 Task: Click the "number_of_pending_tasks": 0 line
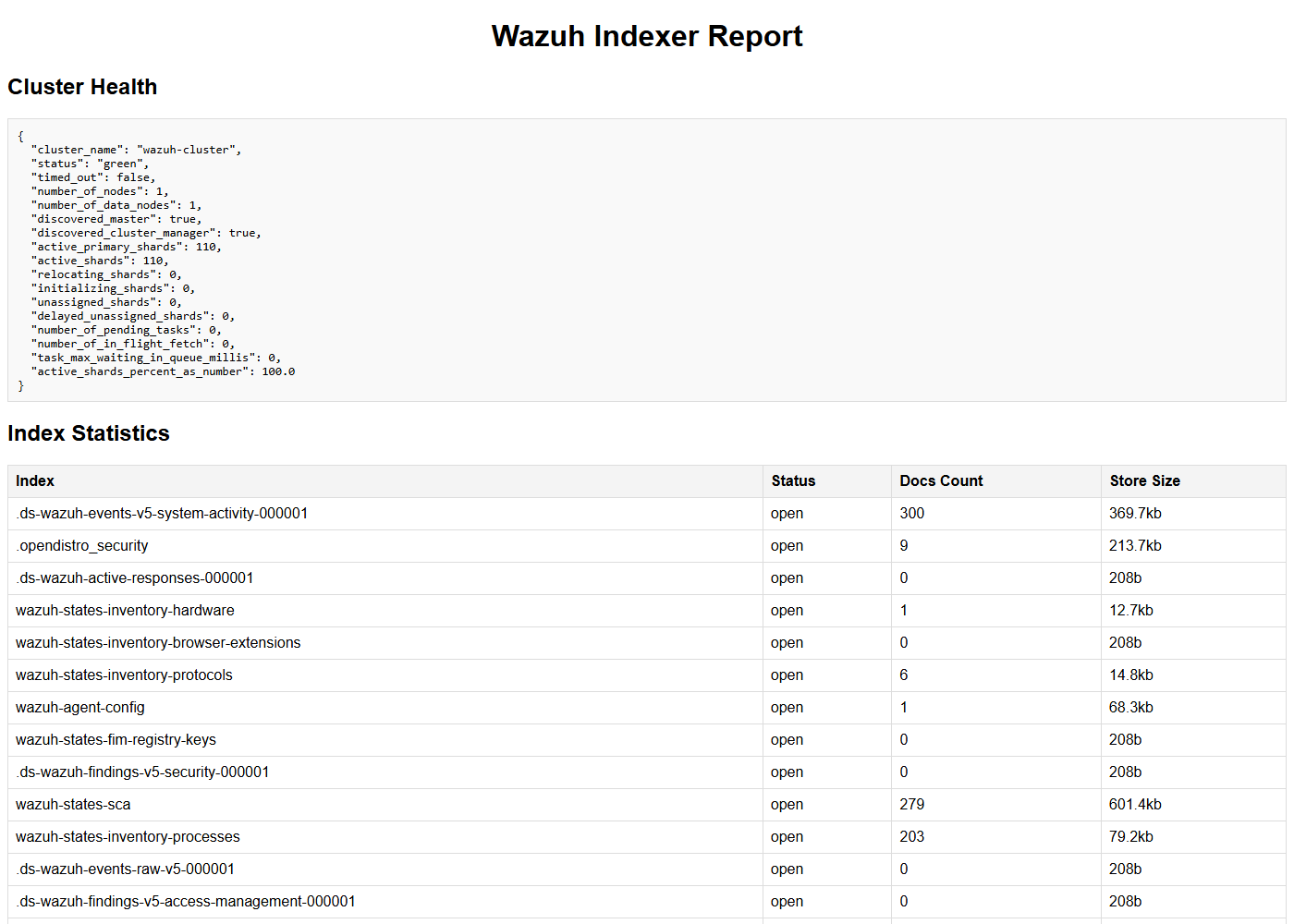point(127,330)
